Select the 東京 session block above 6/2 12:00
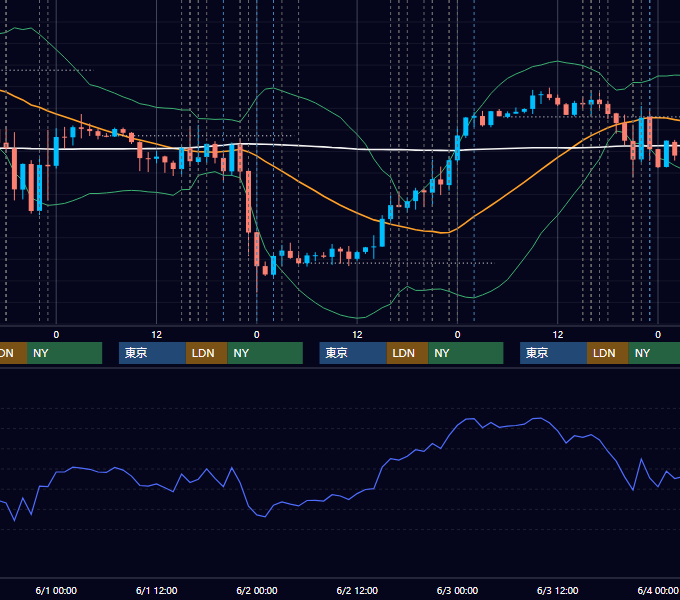 coord(353,353)
